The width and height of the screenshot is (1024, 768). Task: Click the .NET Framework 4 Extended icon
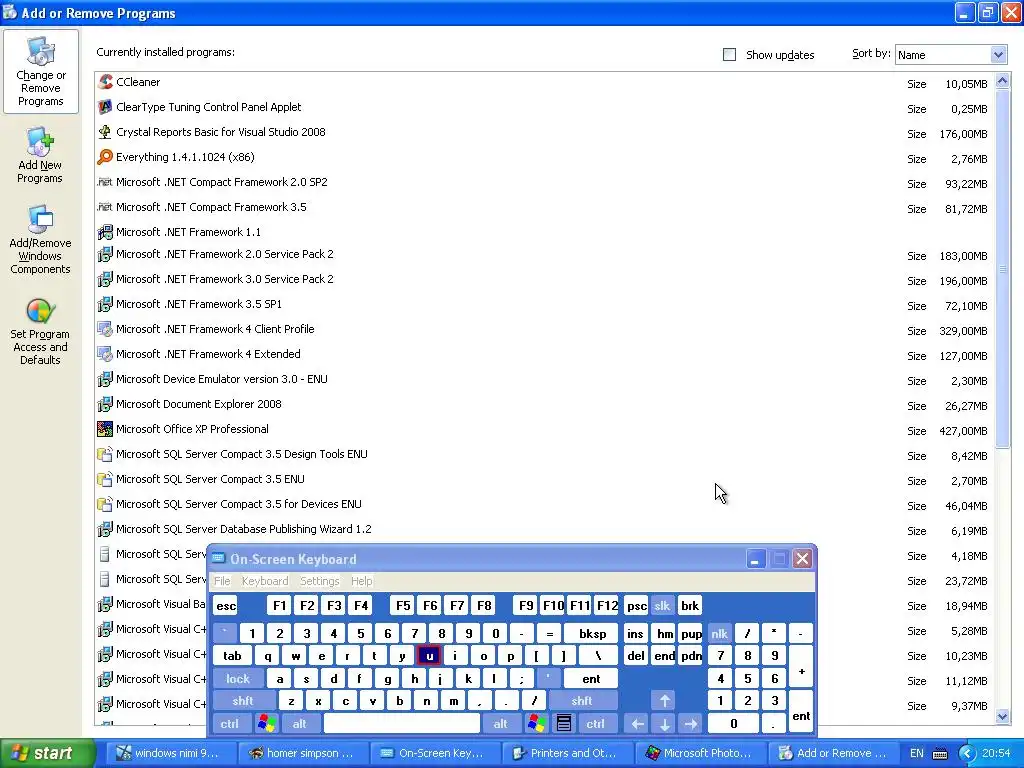(x=104, y=354)
